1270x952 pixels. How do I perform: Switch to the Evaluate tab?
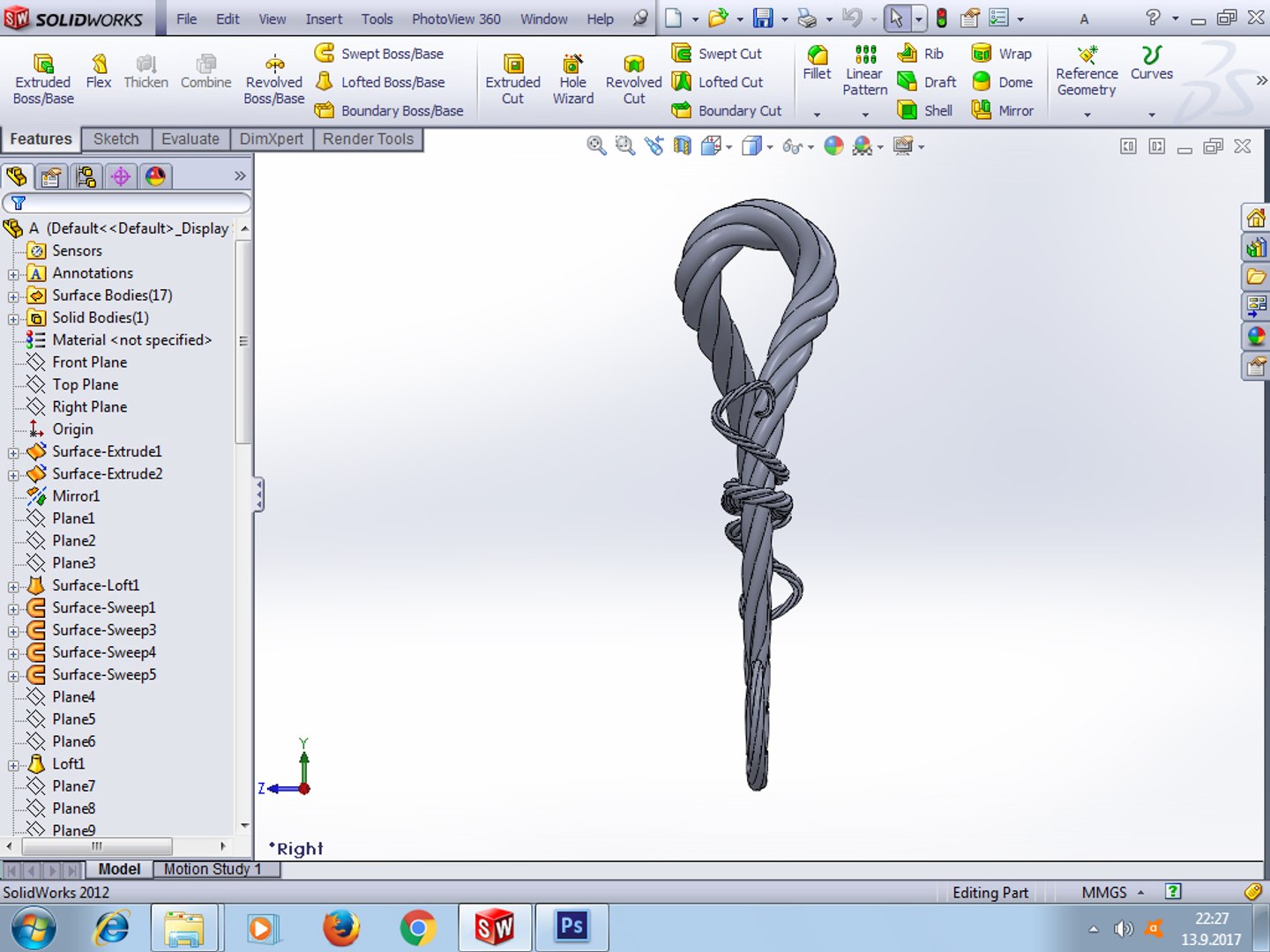(190, 139)
